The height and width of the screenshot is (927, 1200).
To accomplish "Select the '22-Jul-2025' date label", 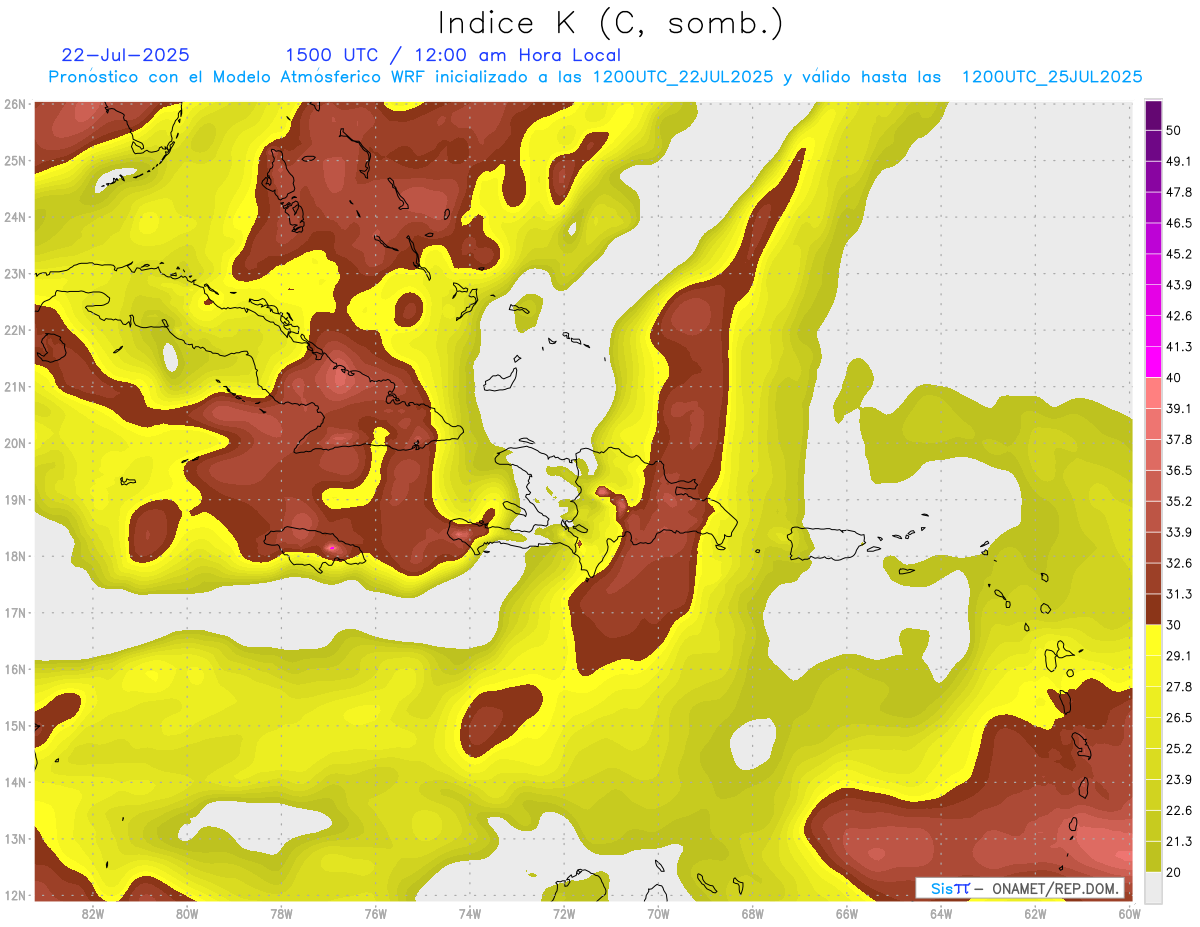I will click(125, 55).
